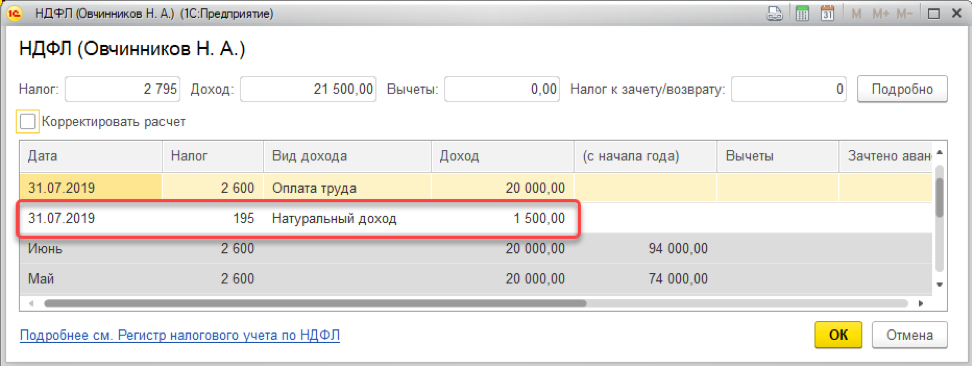Click the table's vertical scrollbar up arrow
This screenshot has height=366, width=972.
pos(940,152)
